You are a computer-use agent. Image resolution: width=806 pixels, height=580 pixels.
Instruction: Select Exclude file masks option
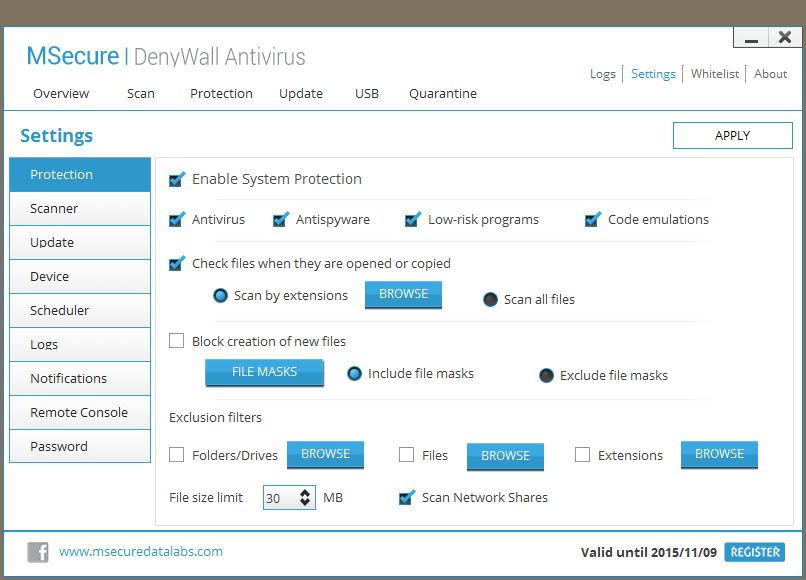pyautogui.click(x=546, y=375)
